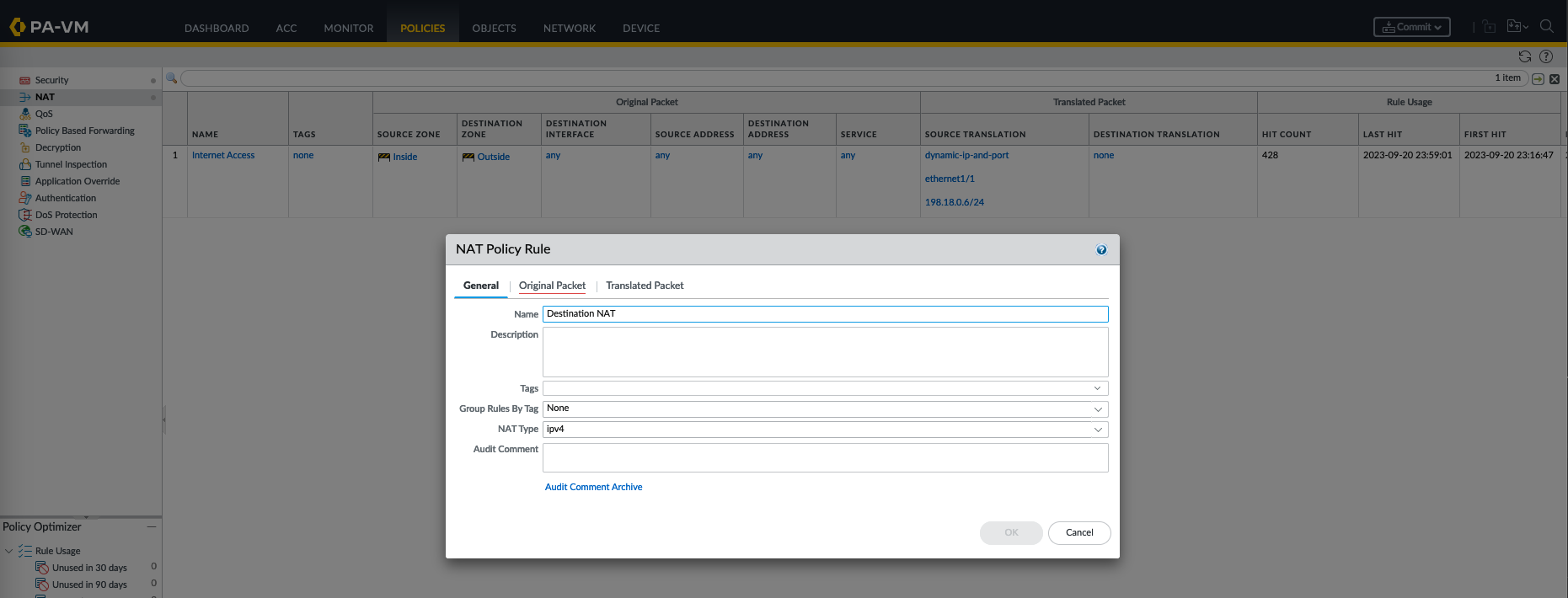Image resolution: width=1568 pixels, height=598 pixels.
Task: Click into the Description text area
Action: coord(825,352)
